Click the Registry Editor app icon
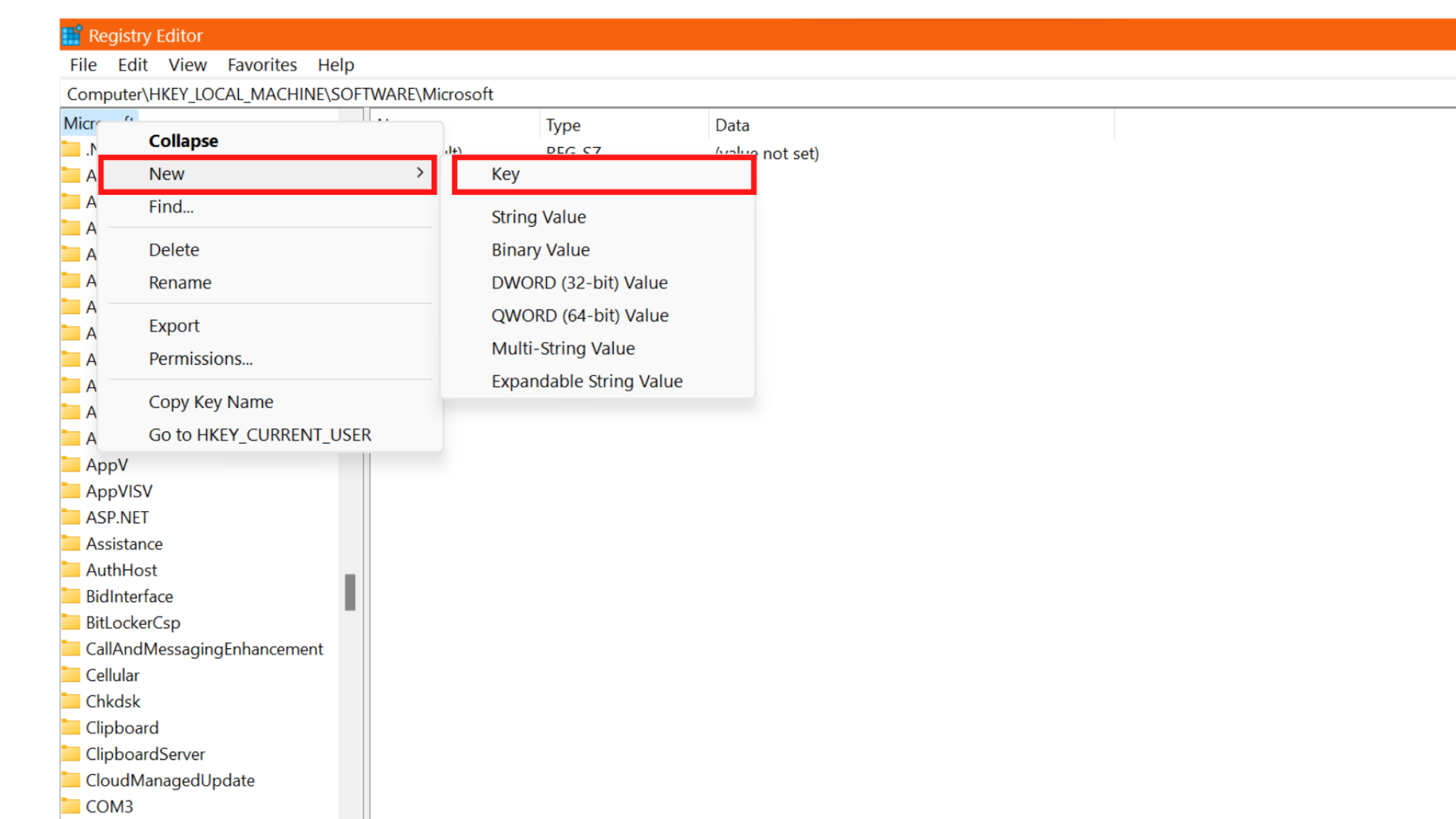 point(72,35)
